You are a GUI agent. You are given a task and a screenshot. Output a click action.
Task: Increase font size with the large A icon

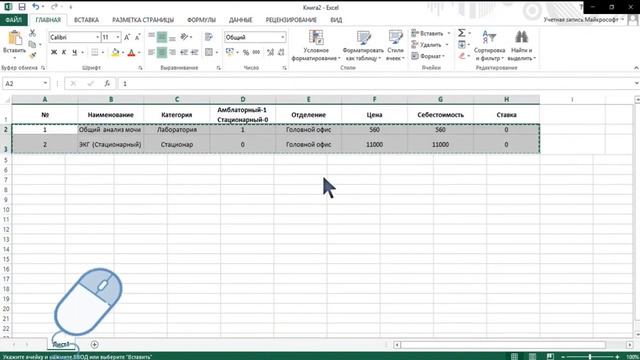(127, 37)
